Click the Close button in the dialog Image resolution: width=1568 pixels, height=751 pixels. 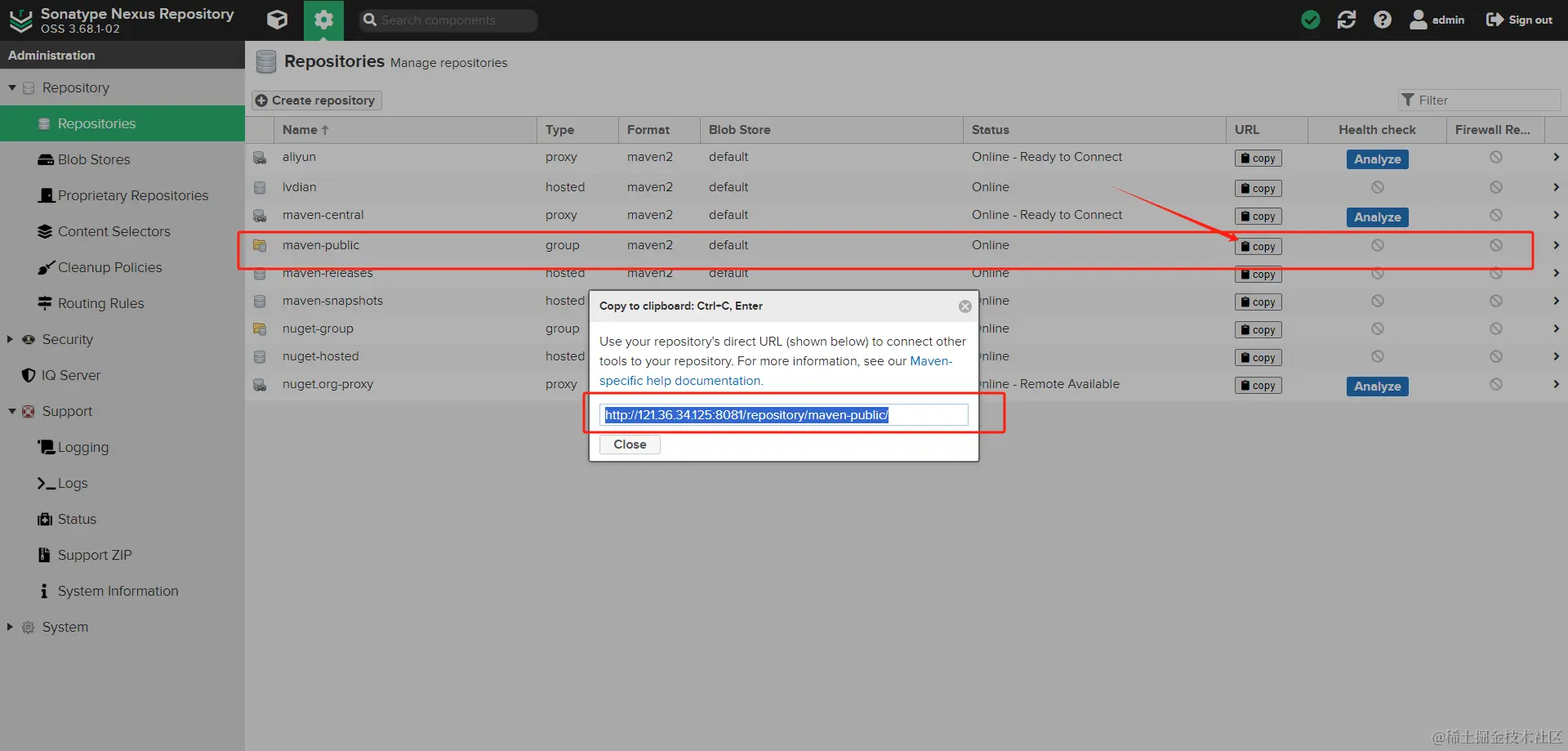(630, 445)
